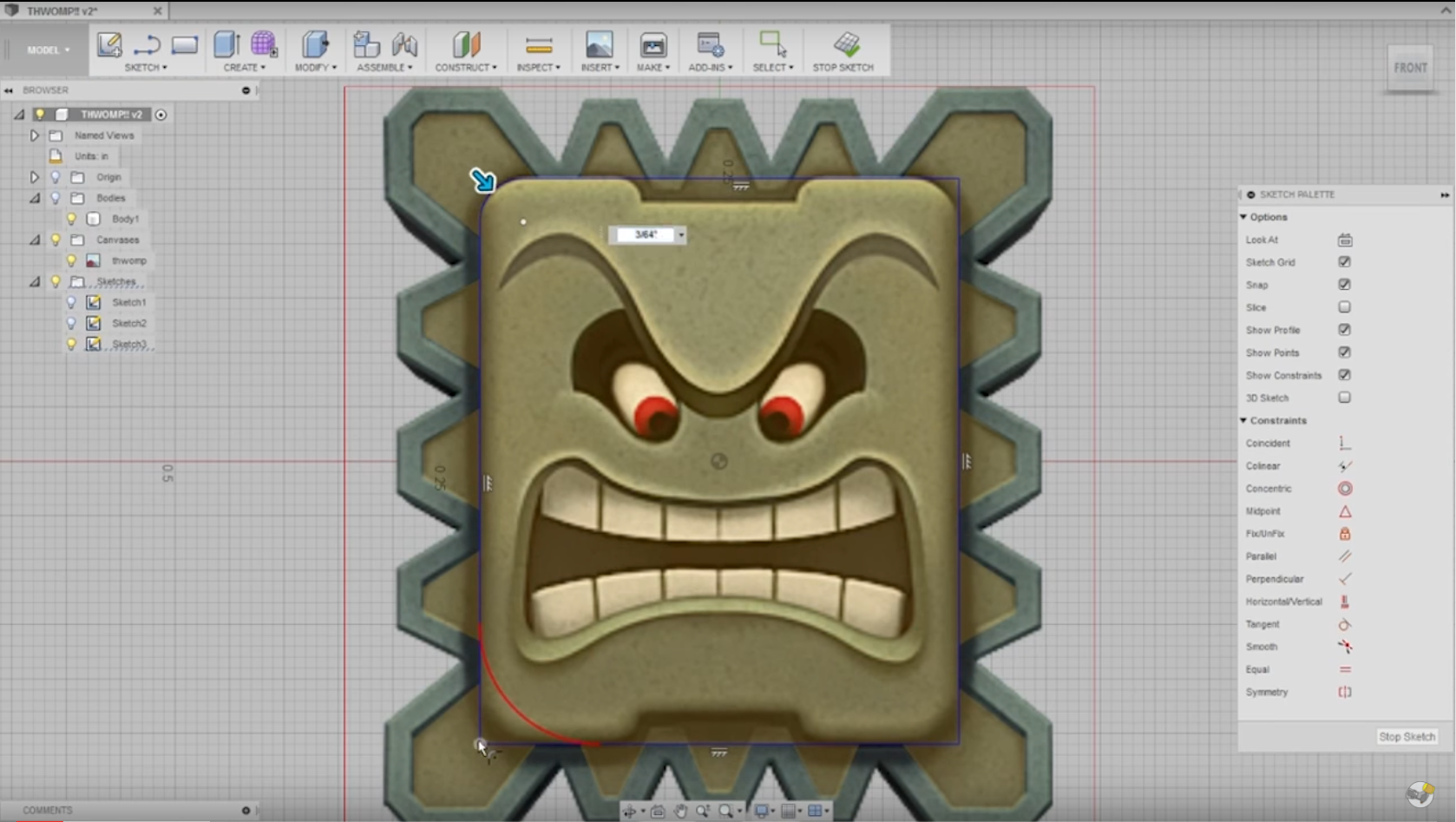Open the Viewports layout icon
Screen dimensions: 1456x822
(x=815, y=811)
